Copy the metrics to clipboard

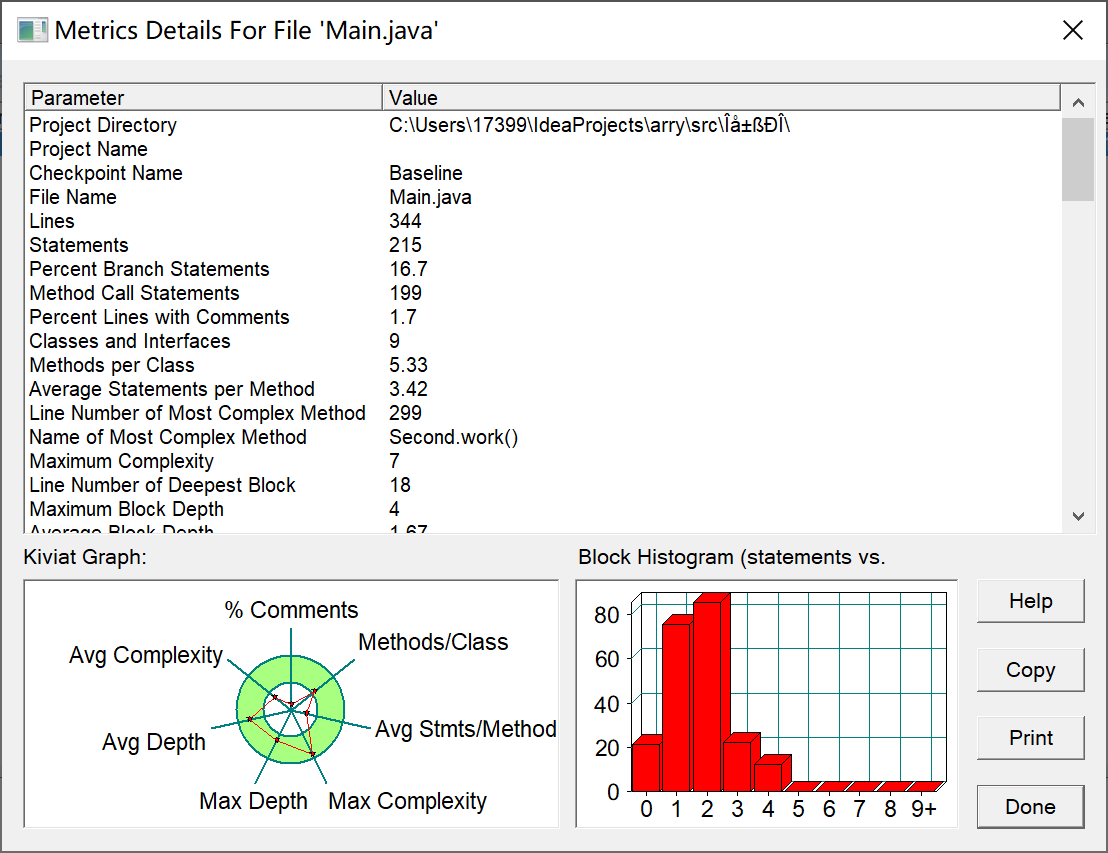[x=1030, y=670]
